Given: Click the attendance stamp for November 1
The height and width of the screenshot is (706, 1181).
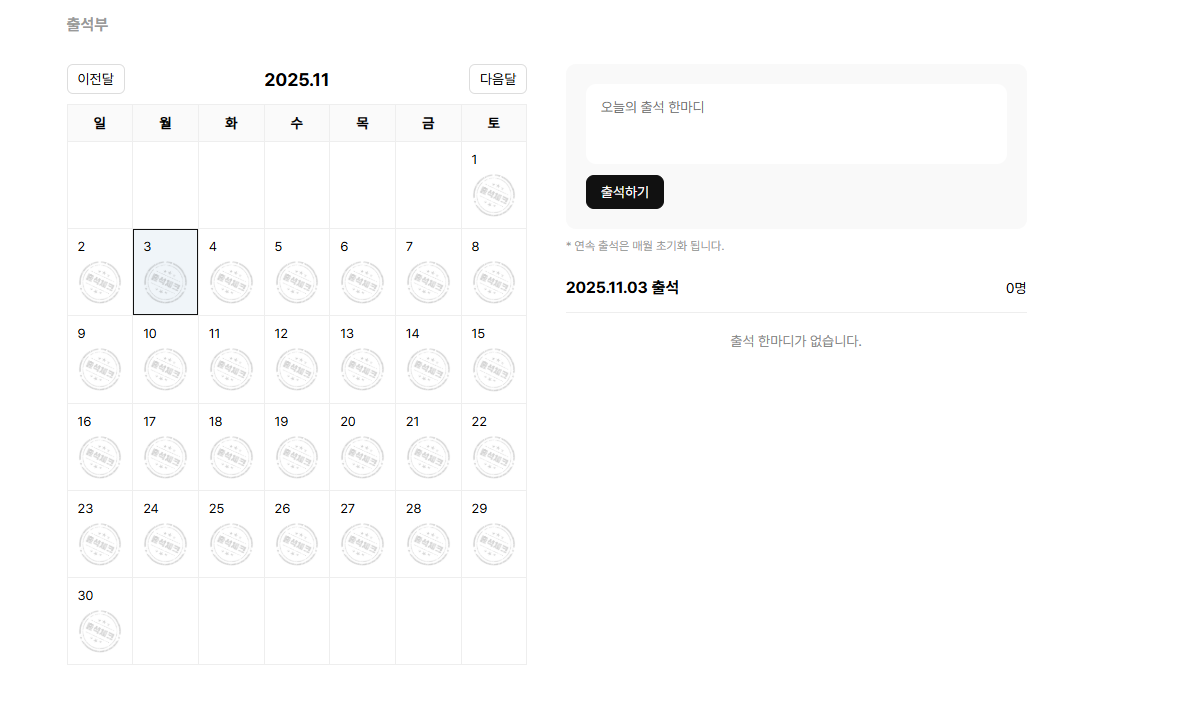Looking at the screenshot, I should [494, 196].
